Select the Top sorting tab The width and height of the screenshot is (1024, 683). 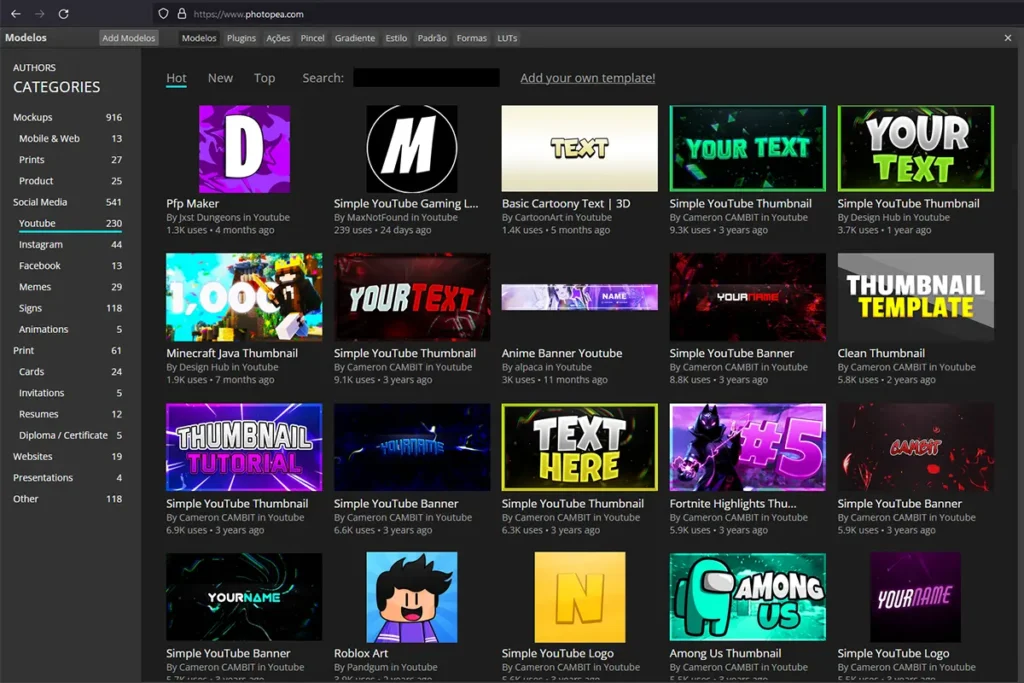264,78
